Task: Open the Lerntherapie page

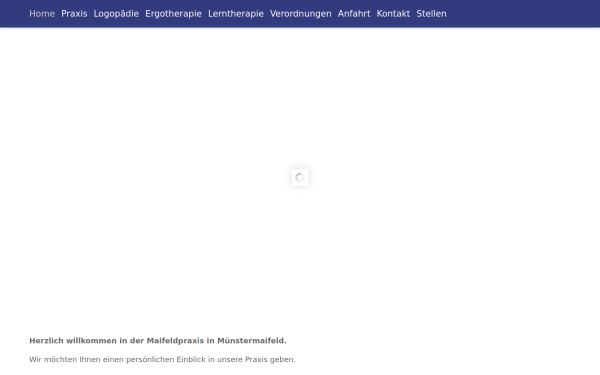Action: [236, 14]
